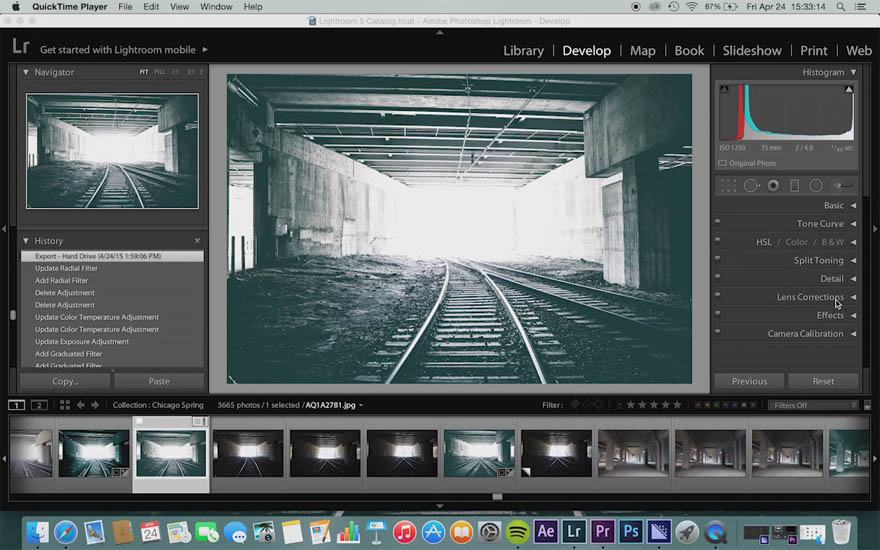Open the File menu
The height and width of the screenshot is (550, 880).
coord(125,7)
